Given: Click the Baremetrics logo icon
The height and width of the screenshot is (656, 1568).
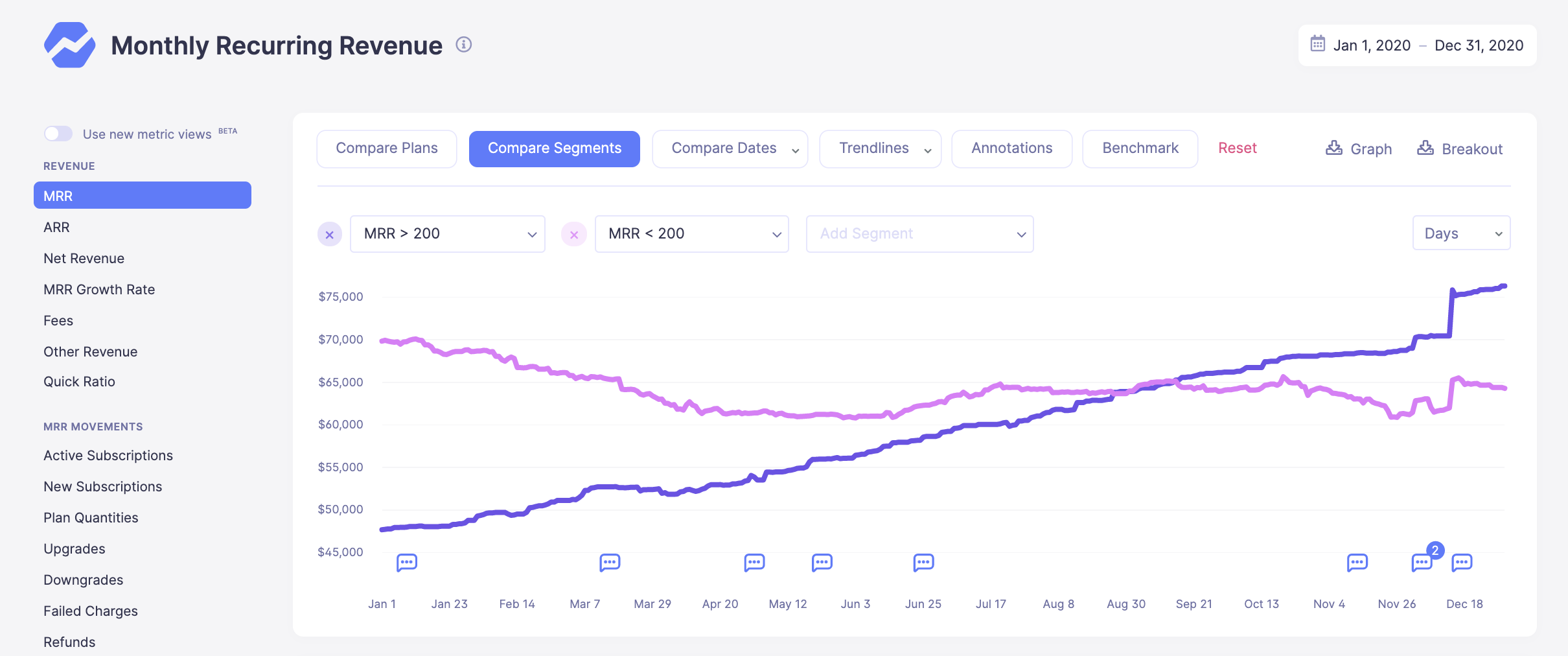Looking at the screenshot, I should (x=69, y=45).
